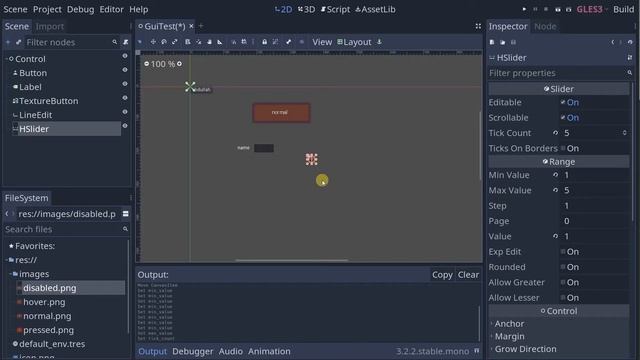Enable the Exp Edit checkbox

[x=563, y=251]
